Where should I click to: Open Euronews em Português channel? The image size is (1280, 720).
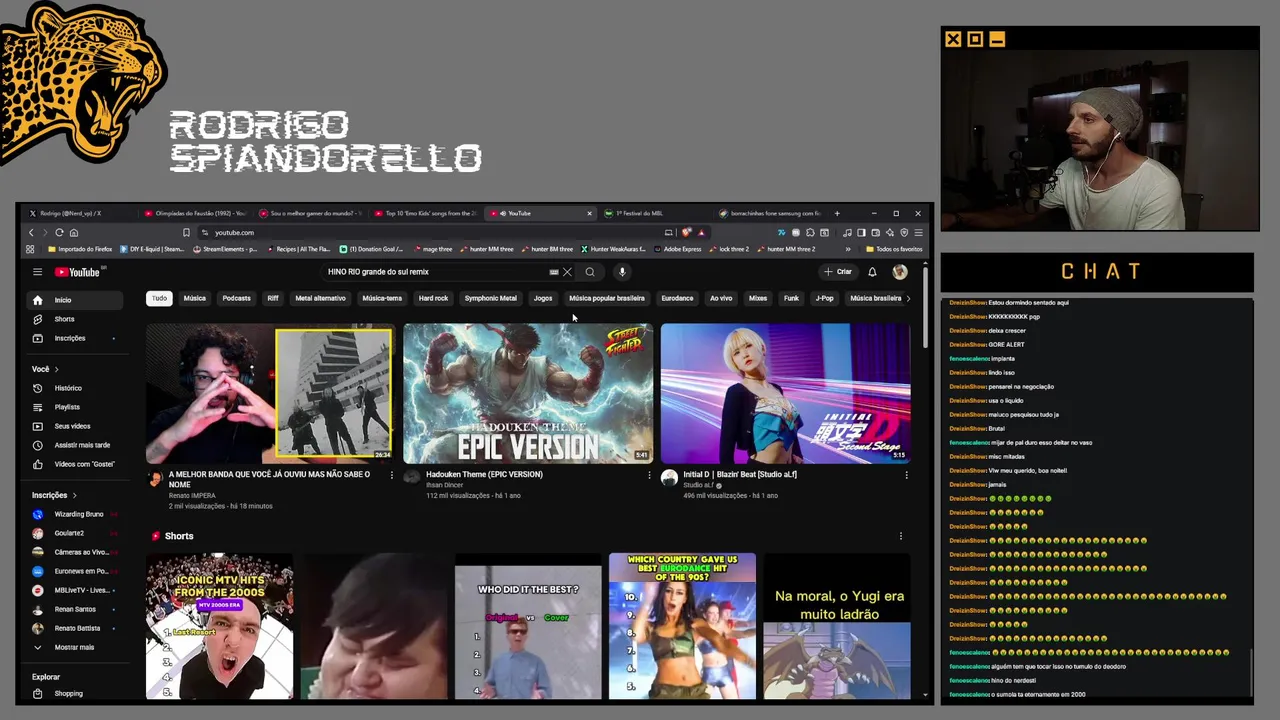point(73,571)
